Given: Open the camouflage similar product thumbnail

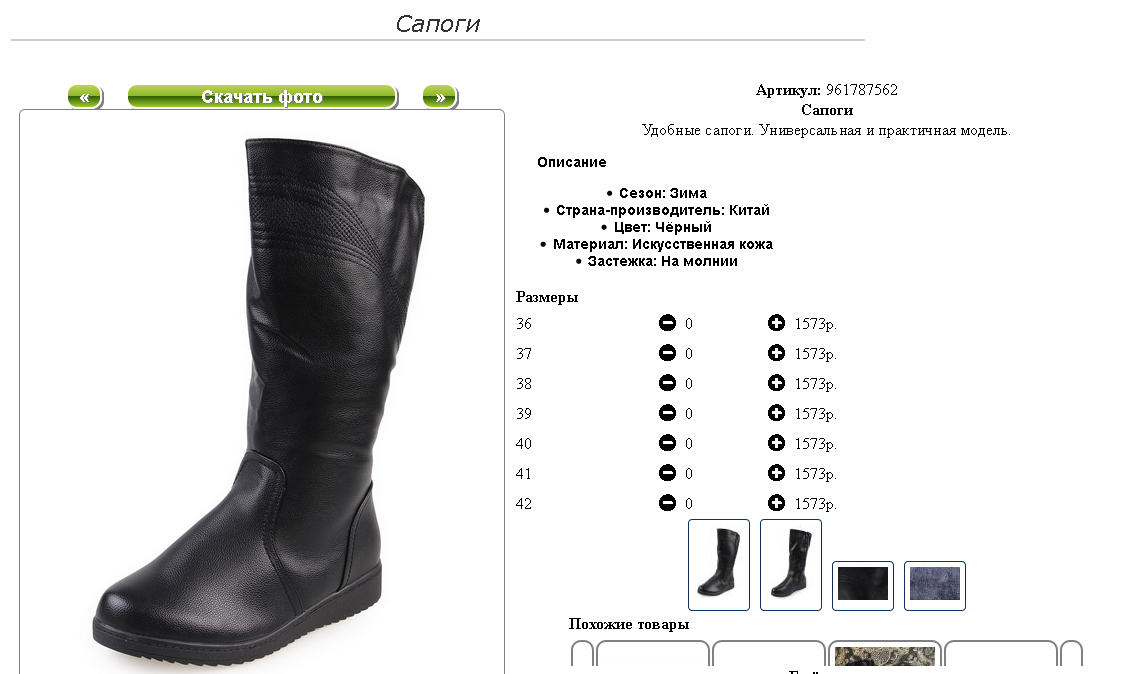Looking at the screenshot, I should click(x=884, y=656).
